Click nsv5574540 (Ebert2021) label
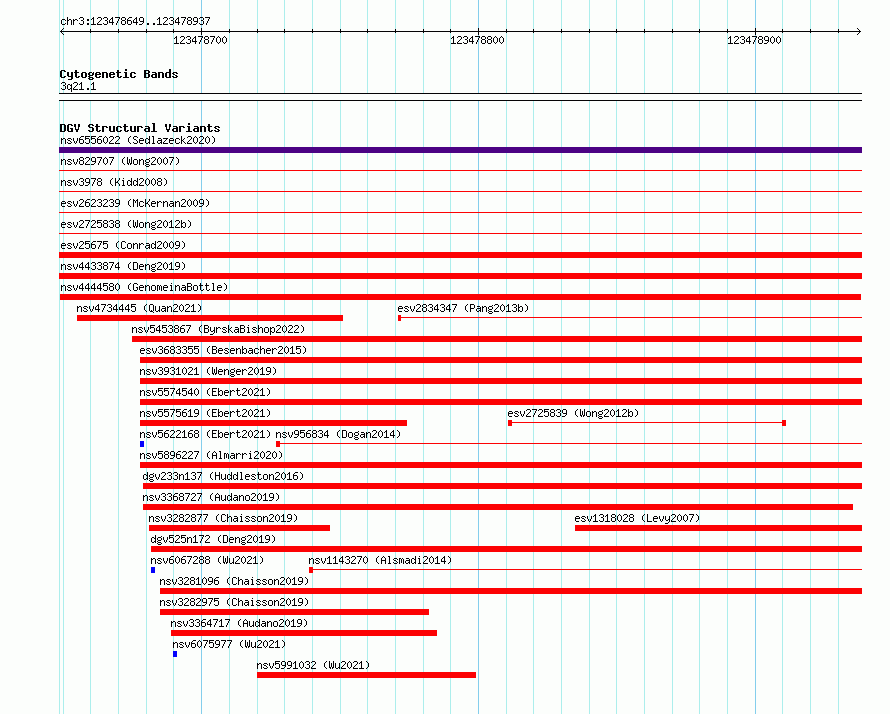The height and width of the screenshot is (714, 890). tap(205, 392)
